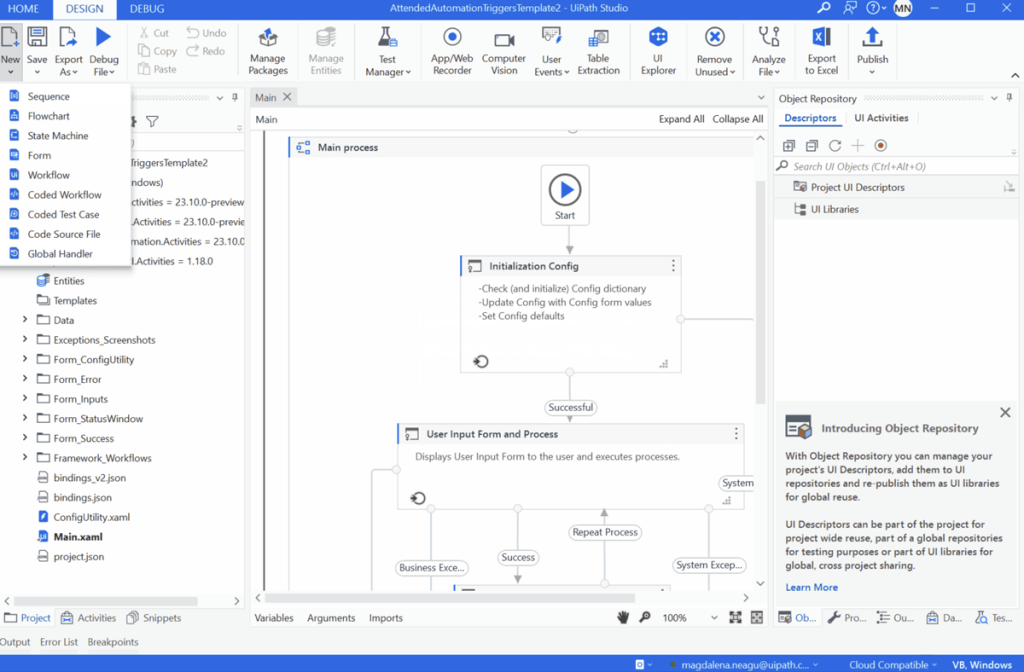Open Main.xaml in project tree
The width and height of the screenshot is (1024, 672).
click(78, 537)
